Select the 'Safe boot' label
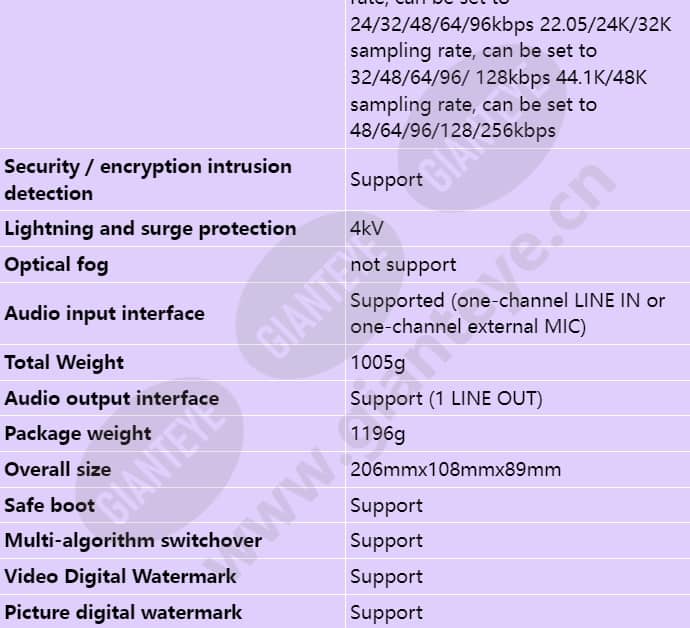 tap(50, 505)
